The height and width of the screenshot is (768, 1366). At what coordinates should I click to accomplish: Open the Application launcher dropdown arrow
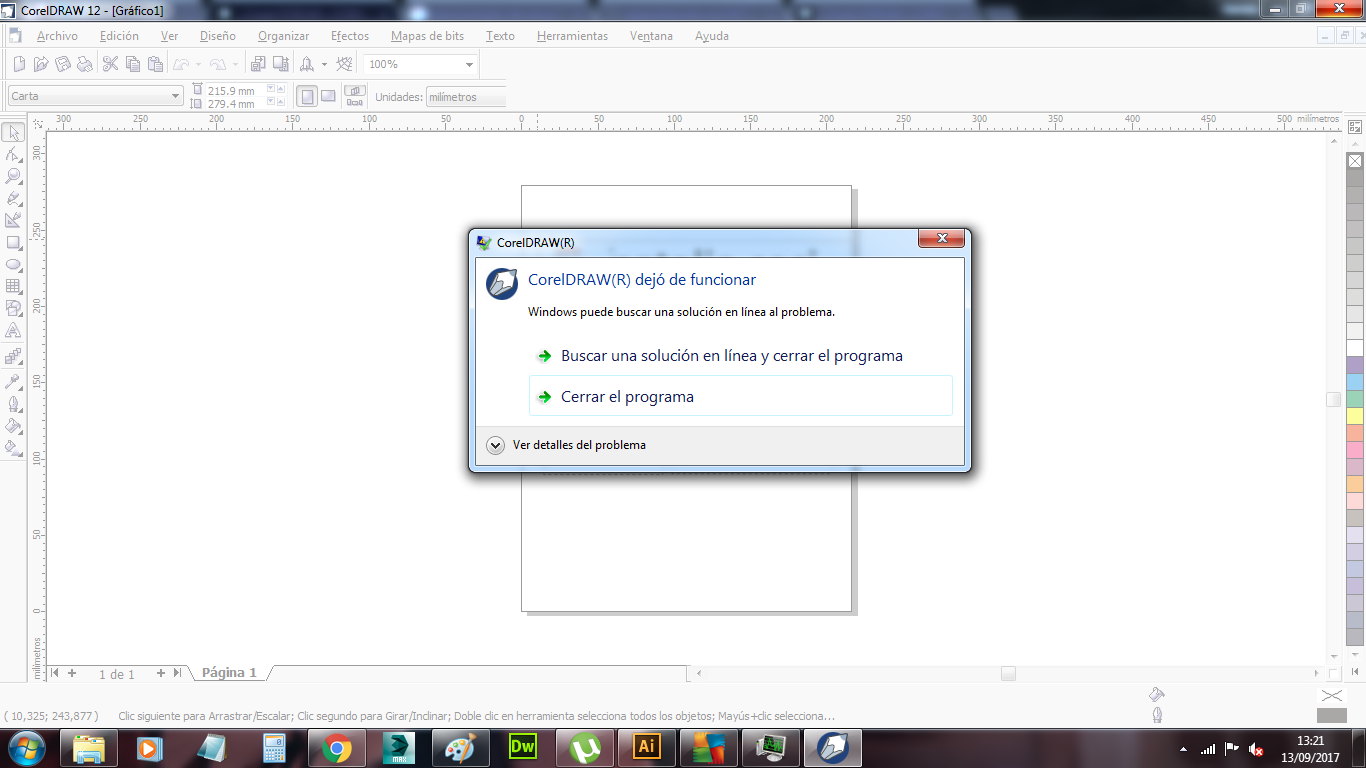324,64
